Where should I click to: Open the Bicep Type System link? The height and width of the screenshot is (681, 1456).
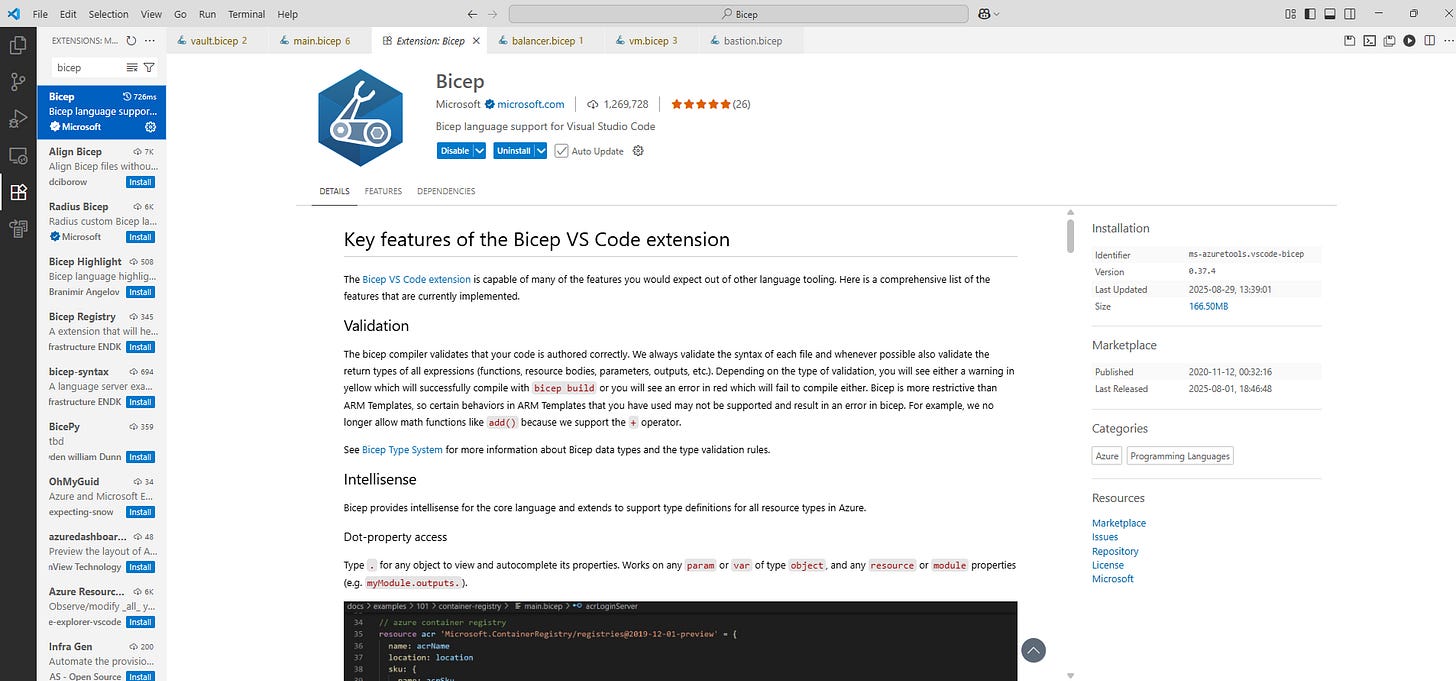[x=402, y=450]
